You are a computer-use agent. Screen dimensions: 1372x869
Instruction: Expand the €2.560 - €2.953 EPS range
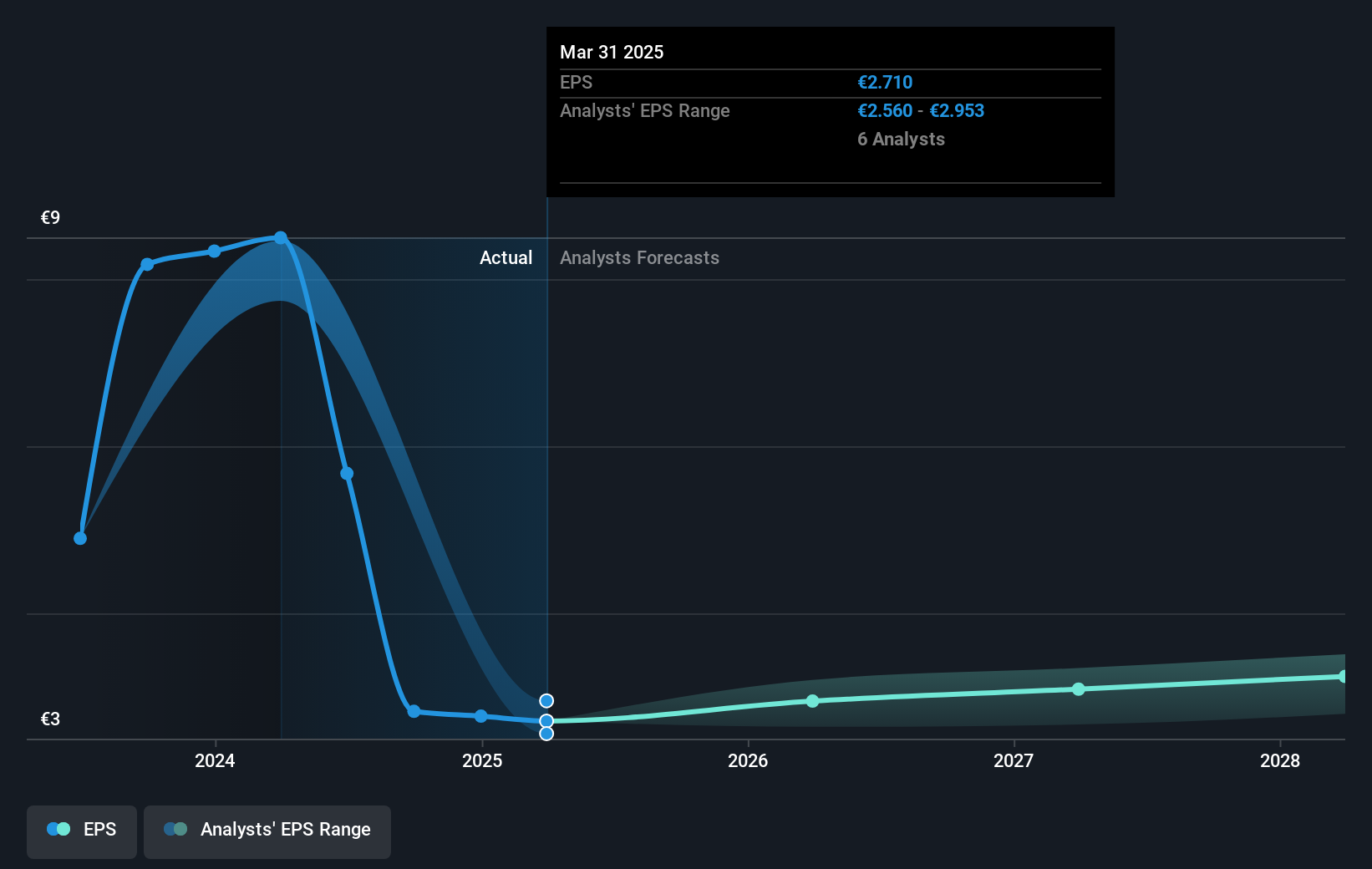pyautogui.click(x=921, y=110)
